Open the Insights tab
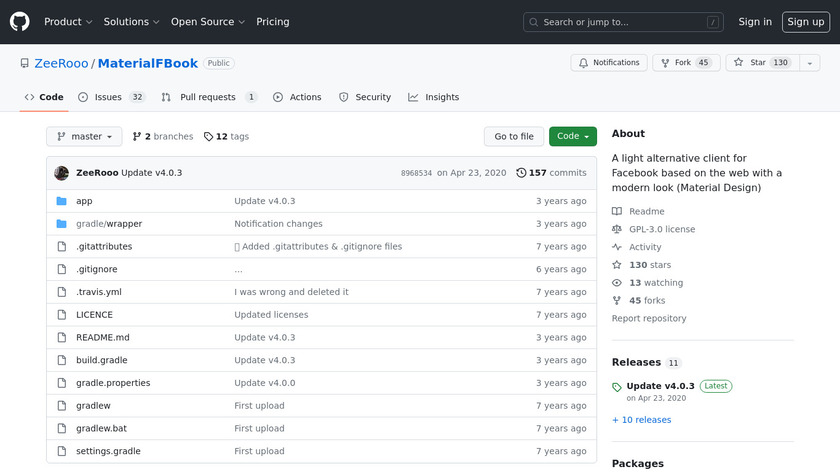The width and height of the screenshot is (840, 472). point(433,97)
